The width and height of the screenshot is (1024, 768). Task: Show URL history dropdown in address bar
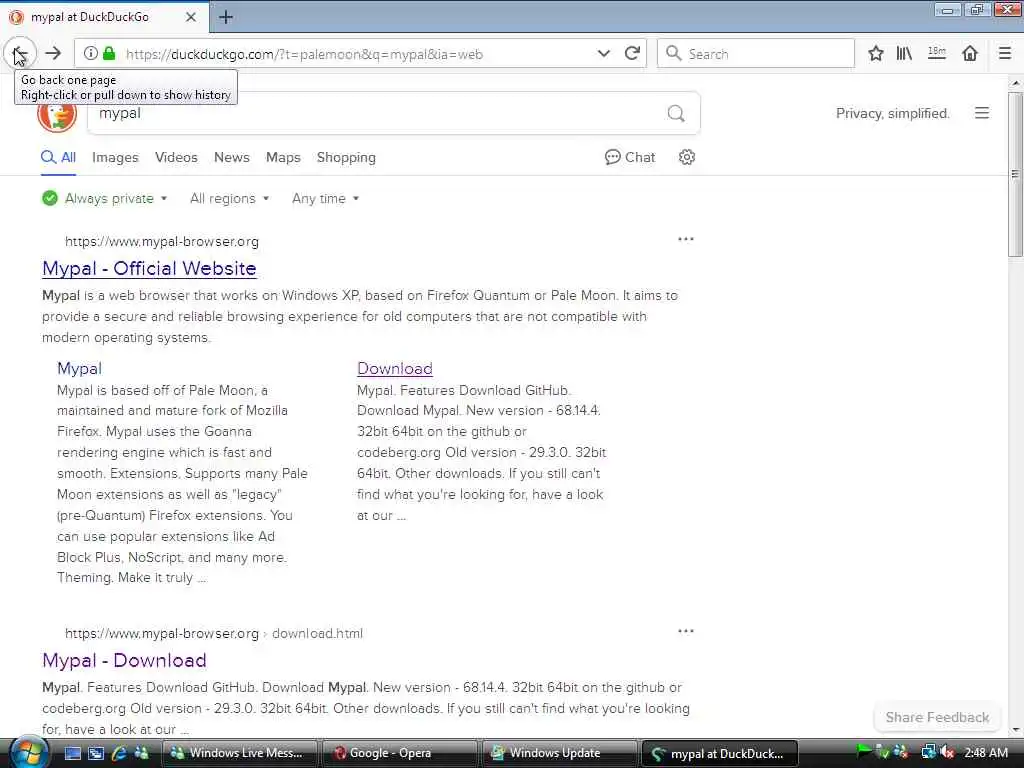pyautogui.click(x=603, y=54)
